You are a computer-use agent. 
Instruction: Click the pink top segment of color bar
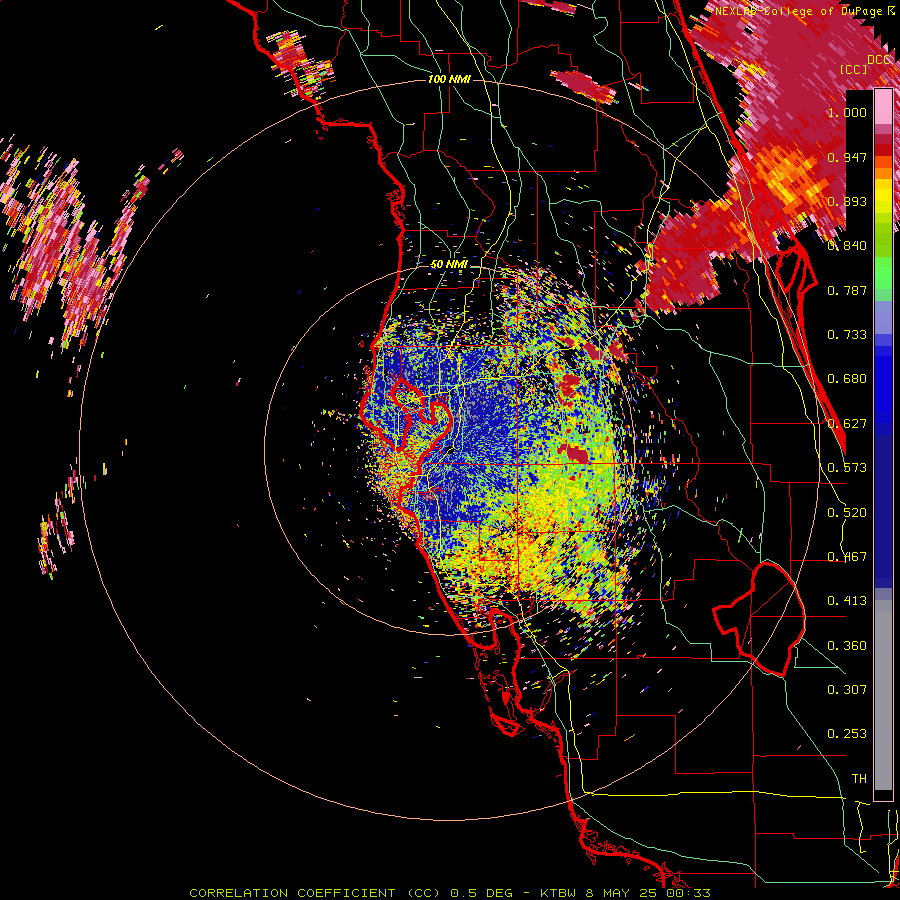[x=883, y=107]
